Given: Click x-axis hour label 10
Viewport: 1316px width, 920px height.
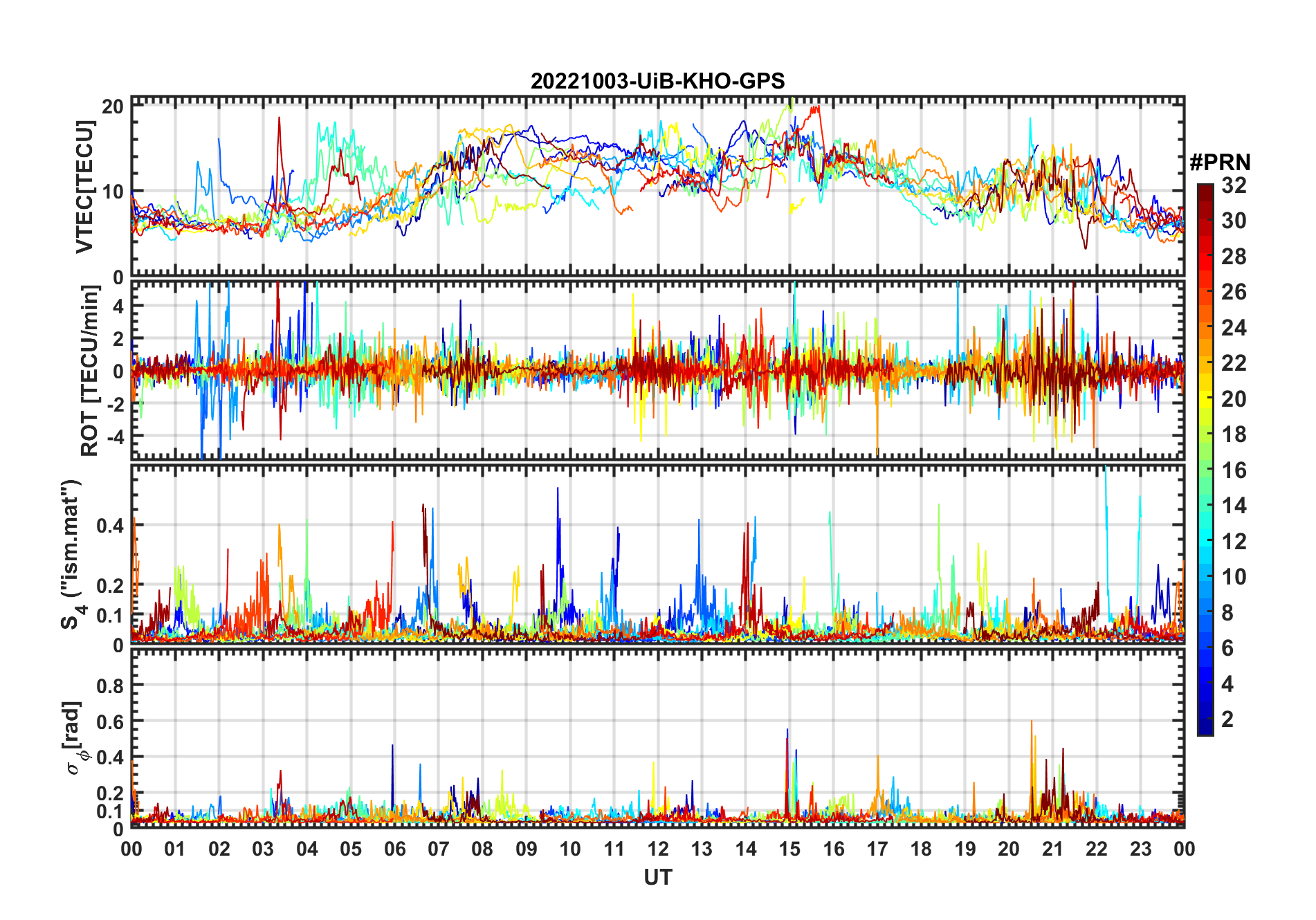Looking at the screenshot, I should click(570, 849).
